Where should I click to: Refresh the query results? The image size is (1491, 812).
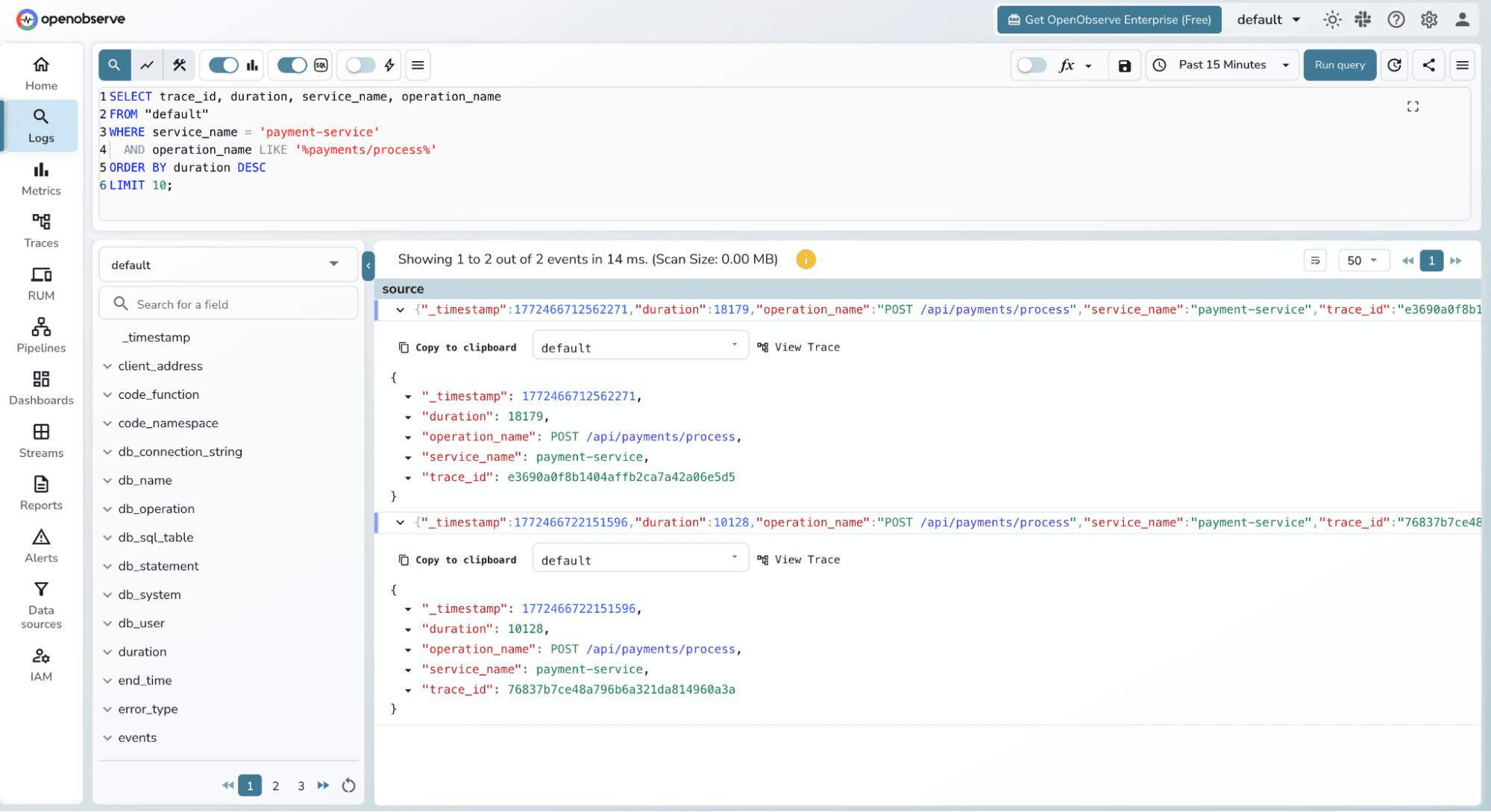pos(1394,65)
